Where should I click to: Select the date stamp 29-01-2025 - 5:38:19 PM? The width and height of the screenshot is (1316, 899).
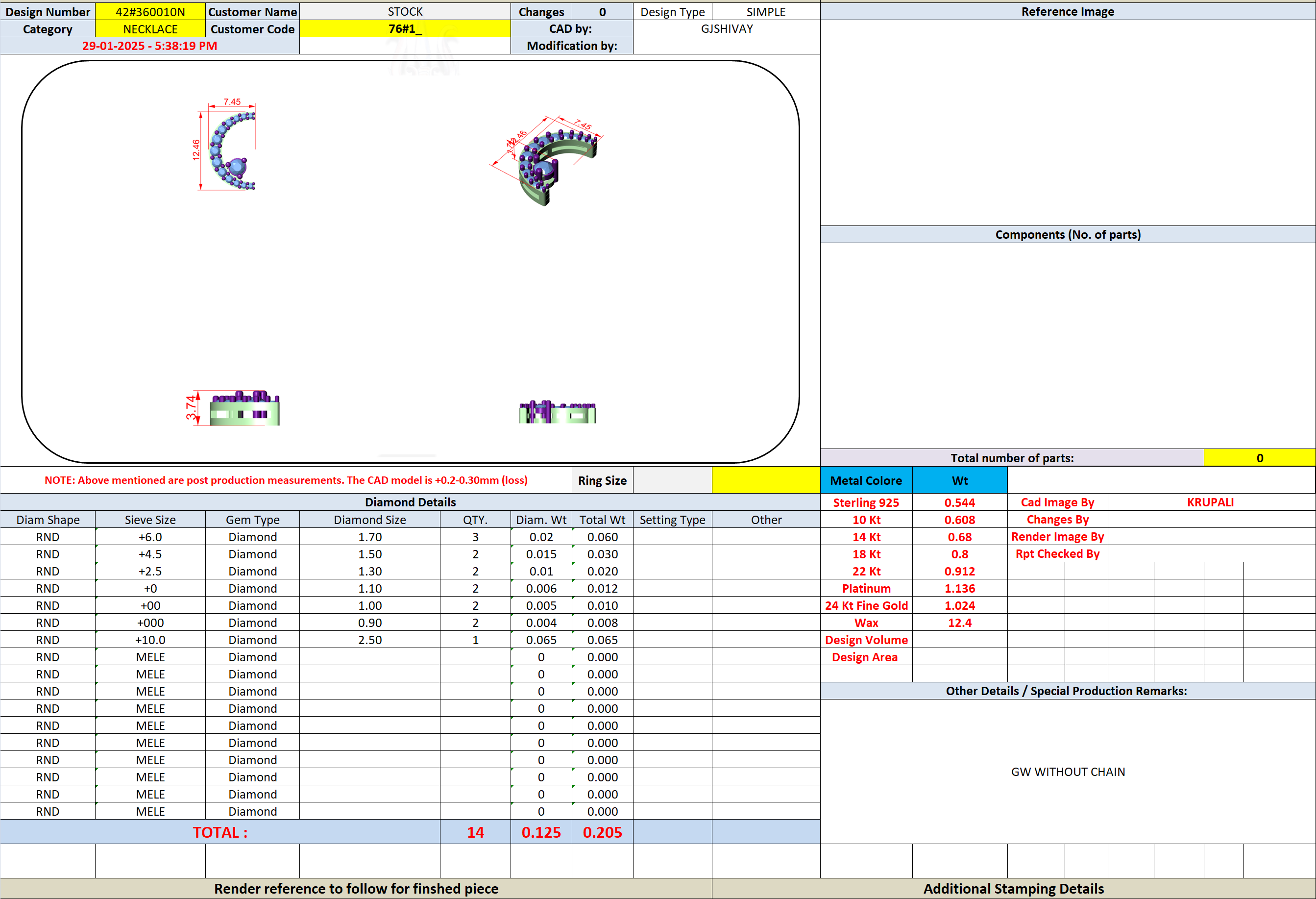[x=149, y=46]
